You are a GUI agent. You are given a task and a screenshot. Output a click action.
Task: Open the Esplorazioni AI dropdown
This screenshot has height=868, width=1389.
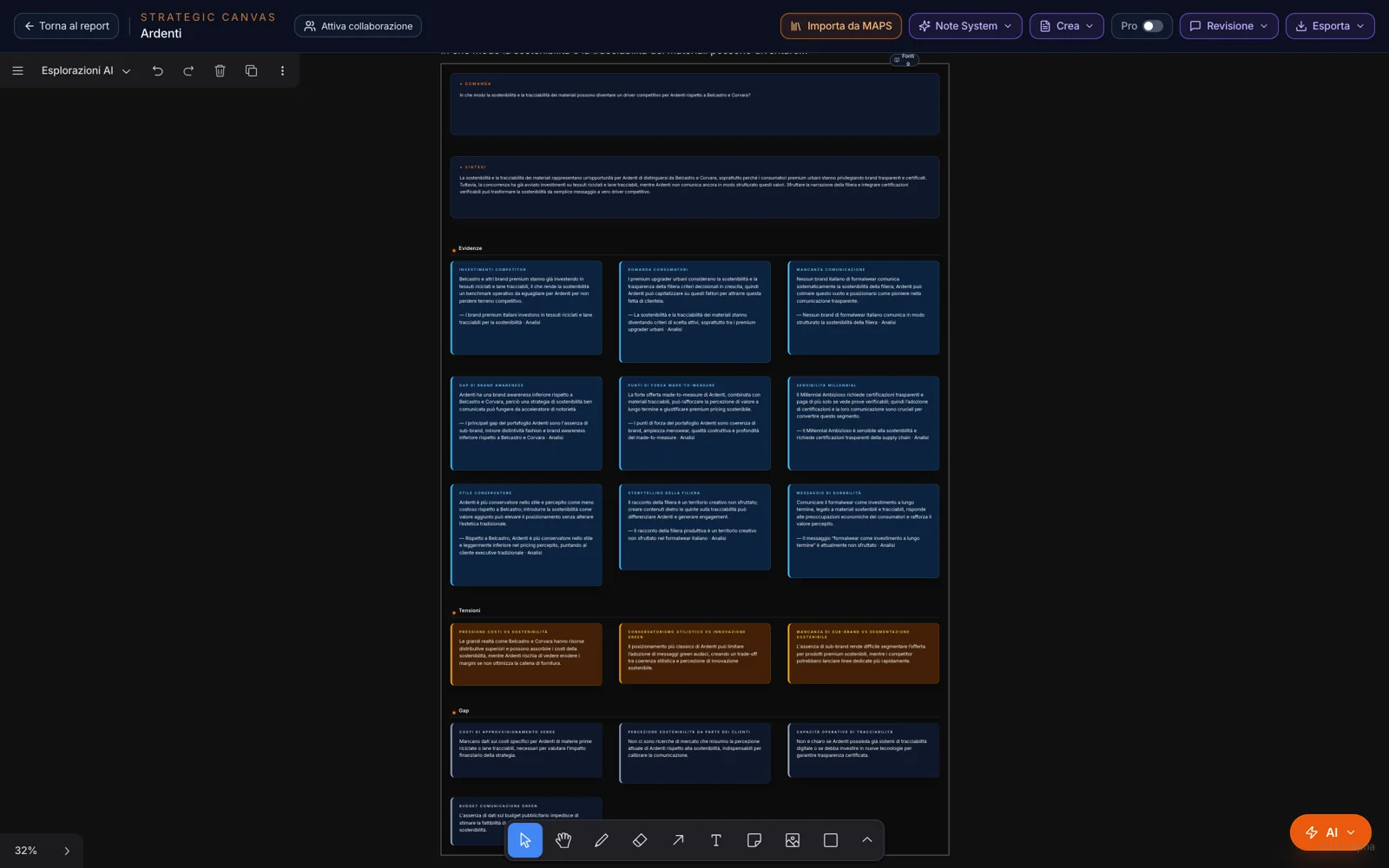pos(86,70)
